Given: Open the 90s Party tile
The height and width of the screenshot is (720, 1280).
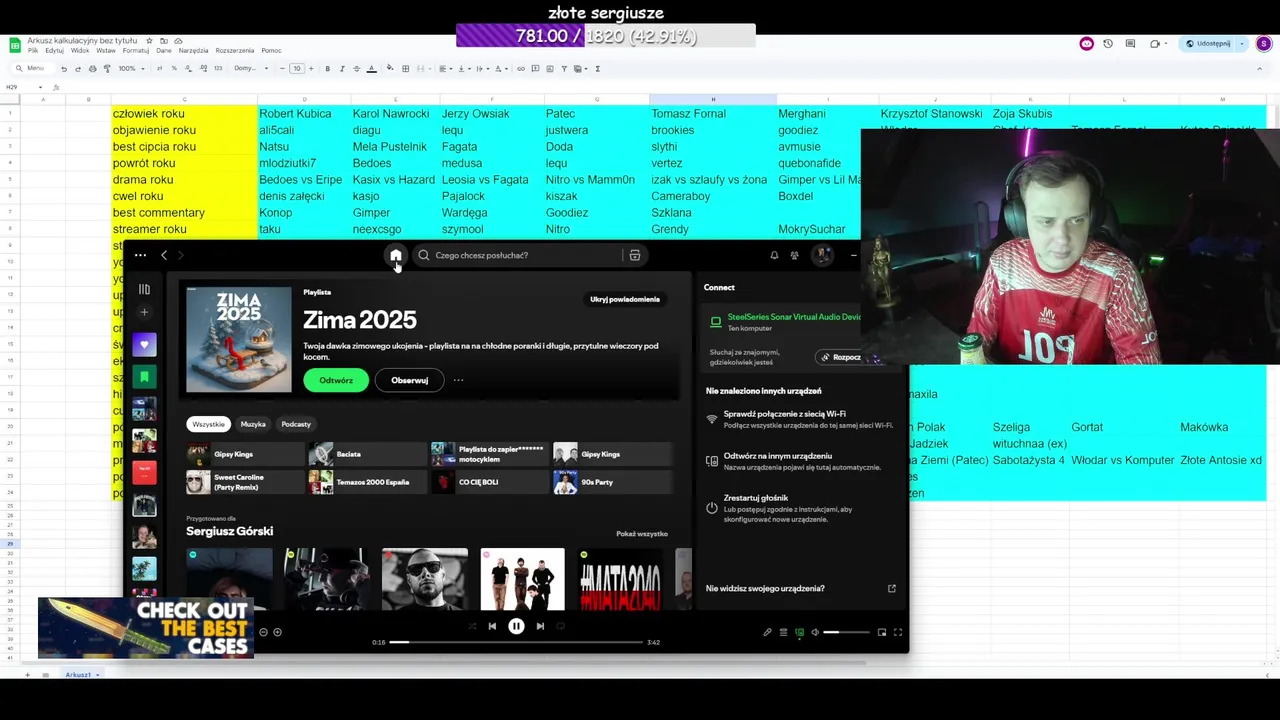Looking at the screenshot, I should [x=612, y=482].
